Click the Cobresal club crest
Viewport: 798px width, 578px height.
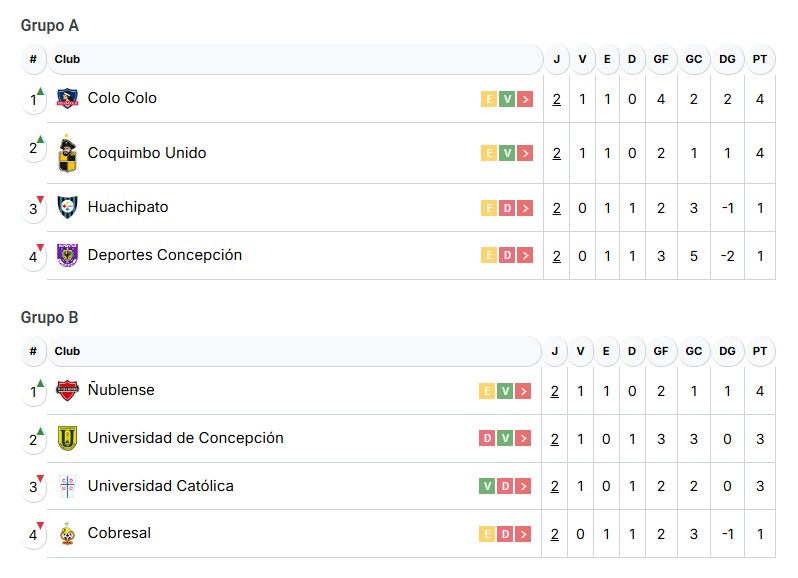pos(67,534)
